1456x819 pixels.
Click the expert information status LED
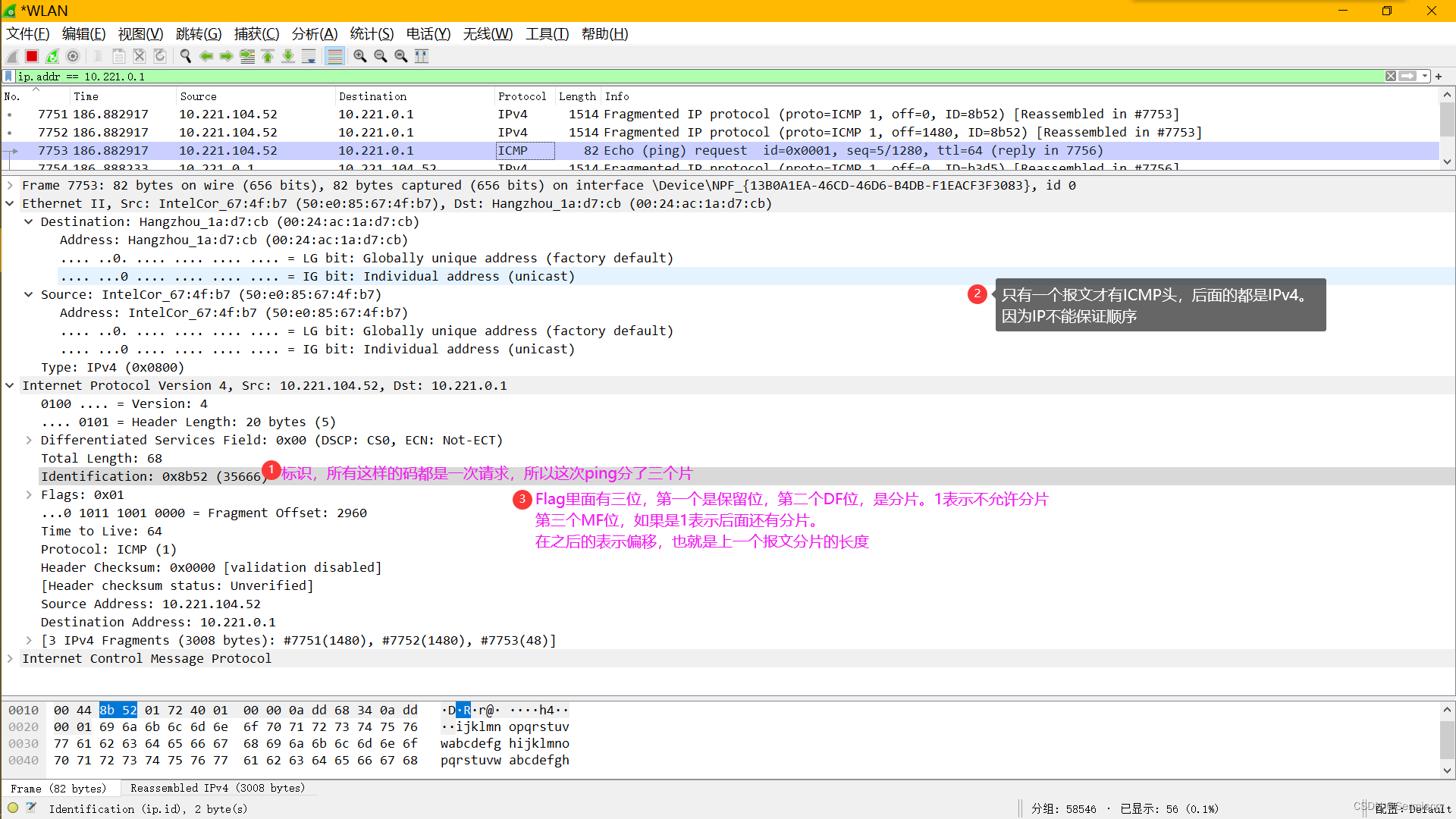(13, 808)
